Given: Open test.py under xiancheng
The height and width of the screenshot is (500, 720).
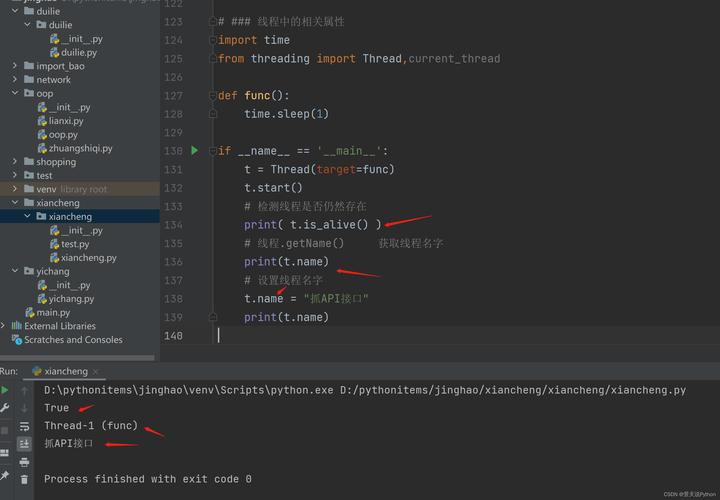Looking at the screenshot, I should click(75, 244).
